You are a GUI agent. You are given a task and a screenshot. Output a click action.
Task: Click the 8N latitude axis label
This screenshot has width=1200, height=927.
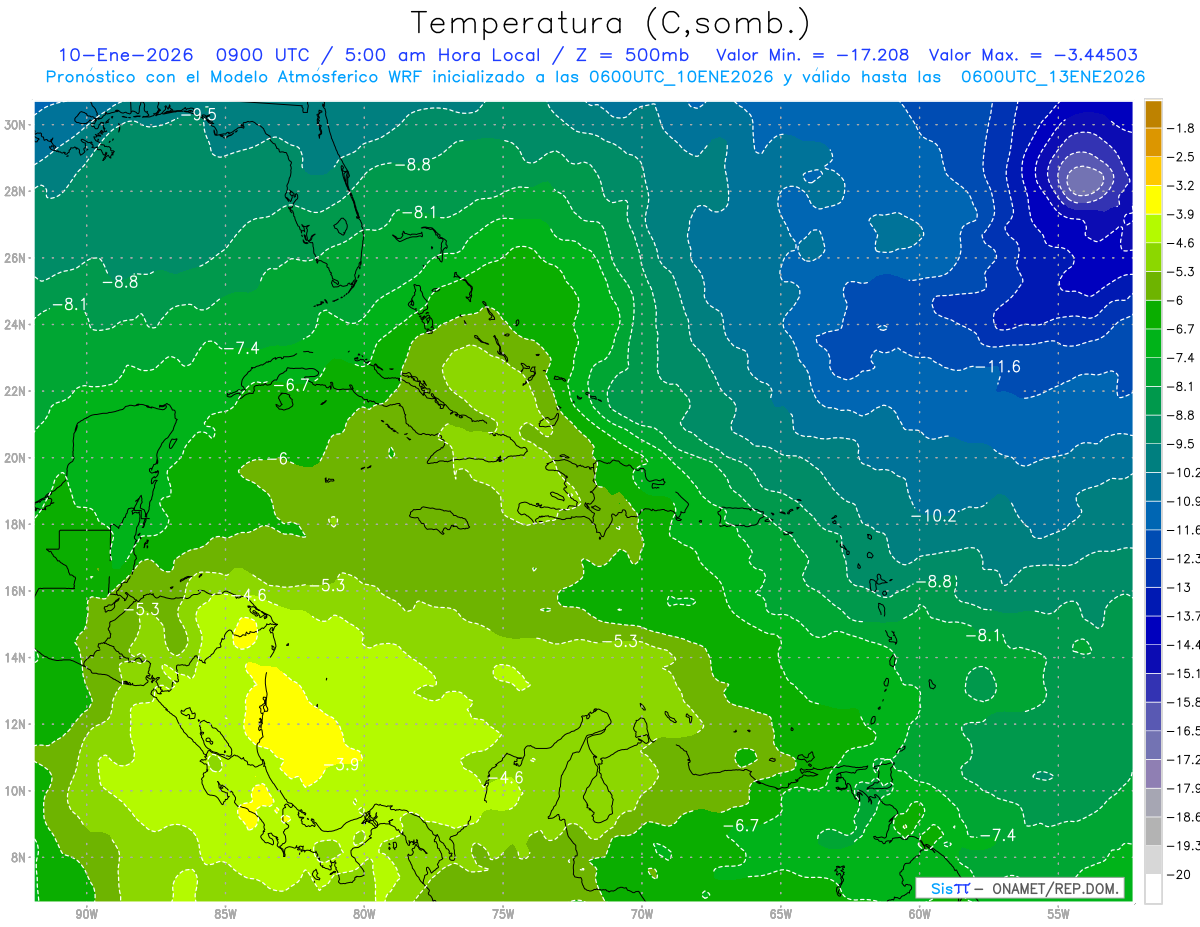[19, 857]
